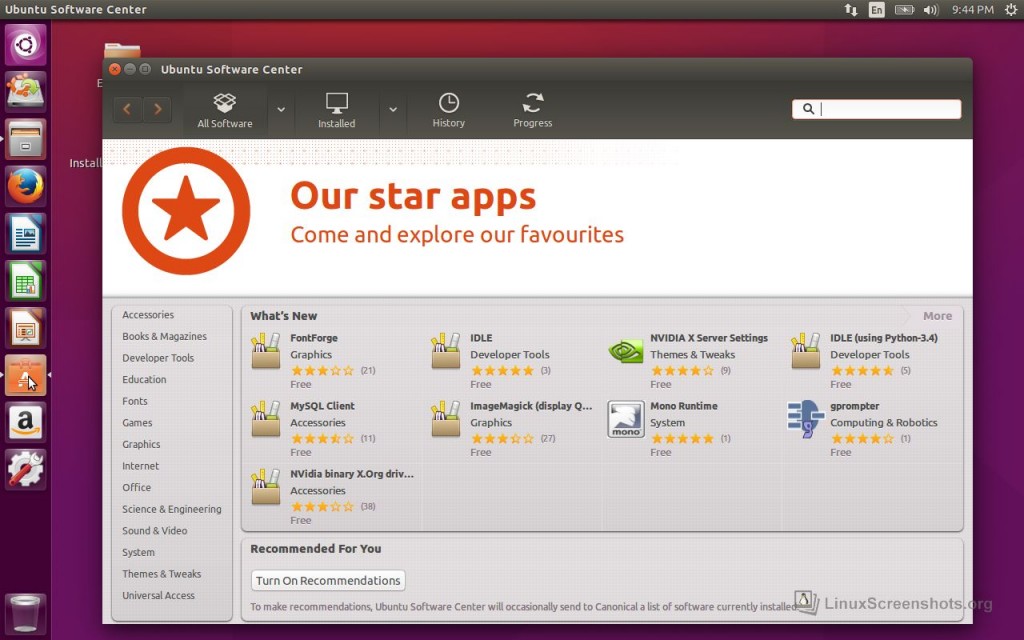Open the Mono Runtime app icon
The height and width of the screenshot is (640, 1024).
point(626,420)
